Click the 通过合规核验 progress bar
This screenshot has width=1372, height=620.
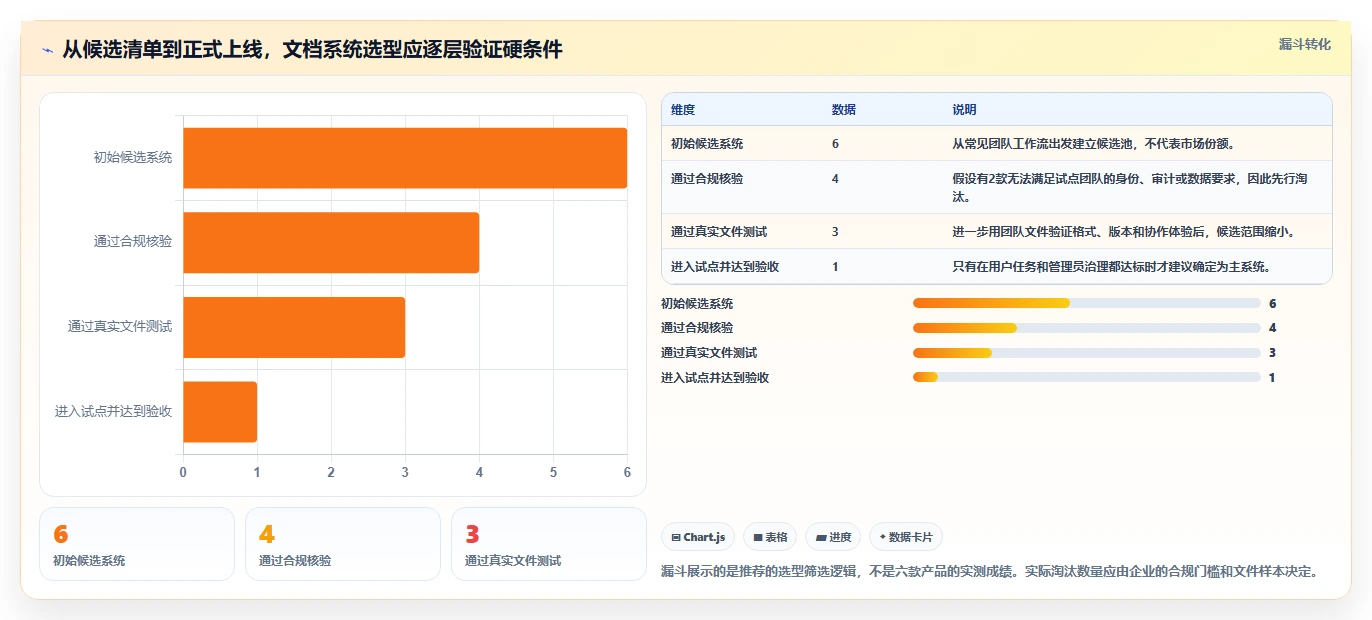point(1086,328)
